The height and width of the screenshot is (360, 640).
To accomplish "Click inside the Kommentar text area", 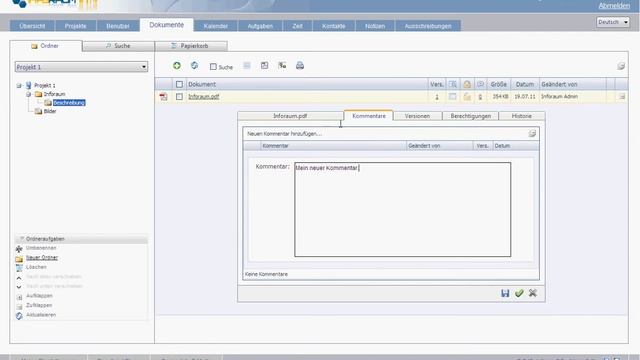I will point(402,209).
